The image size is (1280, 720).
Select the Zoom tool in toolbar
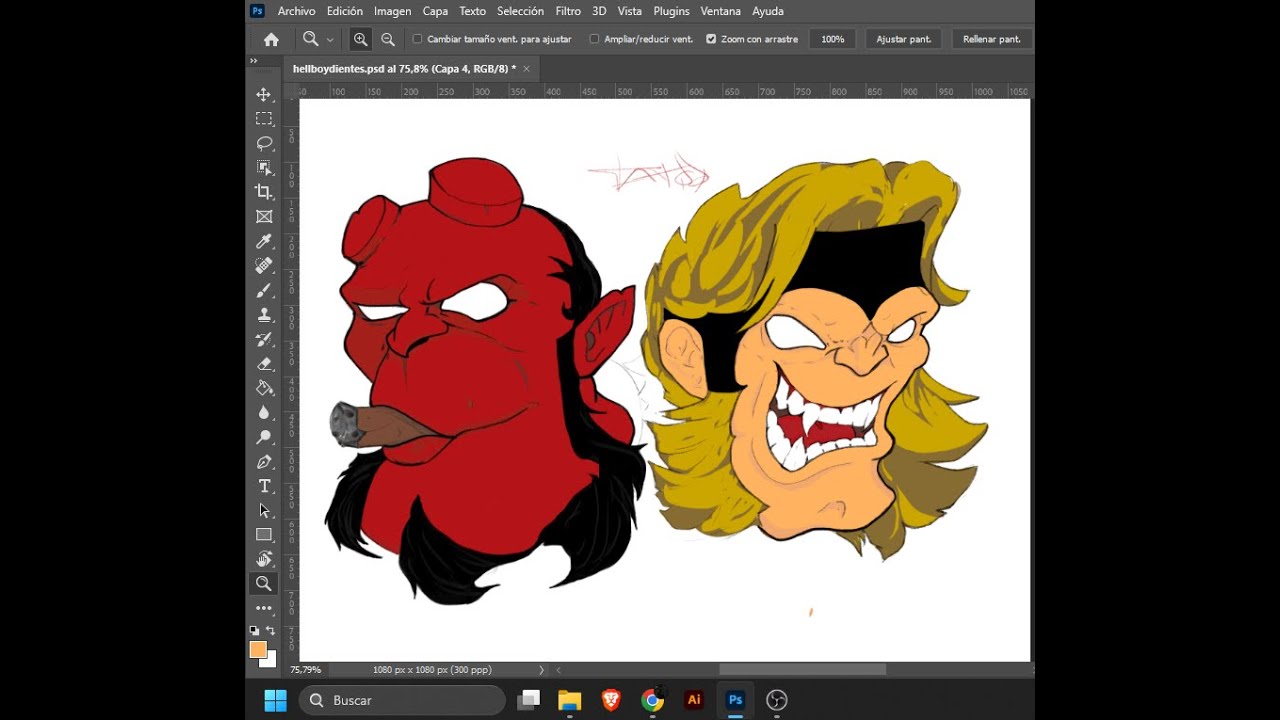[x=264, y=583]
